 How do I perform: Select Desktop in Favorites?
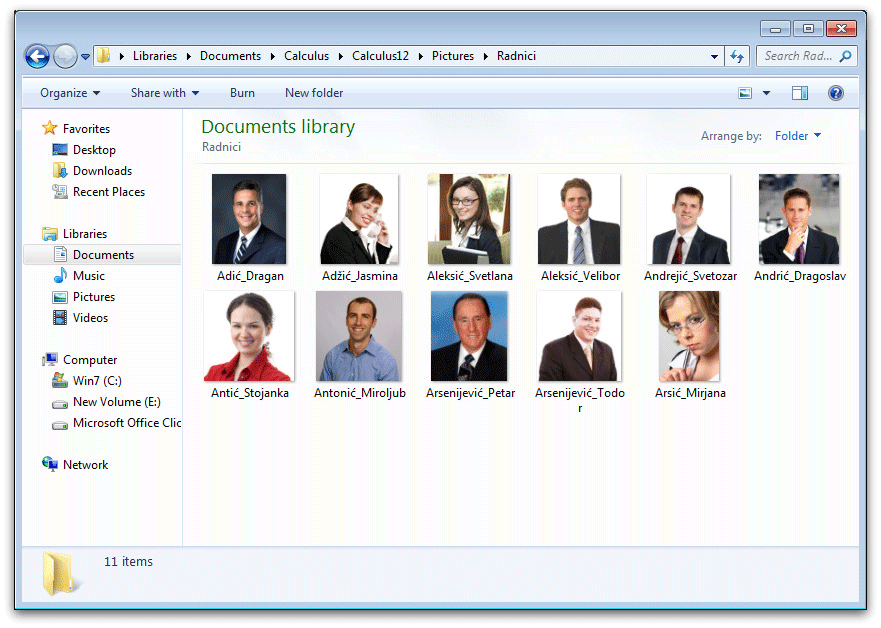tap(94, 150)
